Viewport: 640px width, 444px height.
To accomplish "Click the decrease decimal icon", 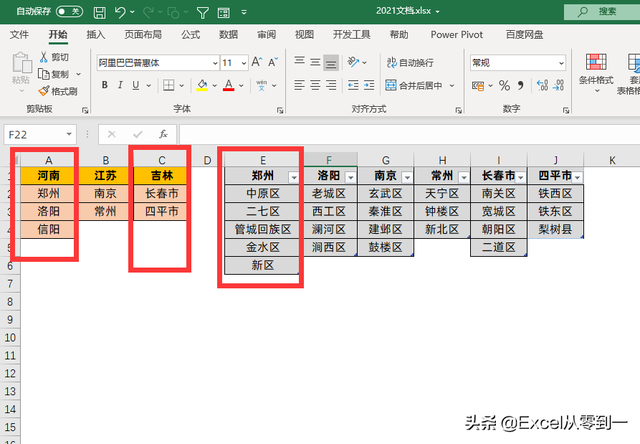I will pos(558,85).
